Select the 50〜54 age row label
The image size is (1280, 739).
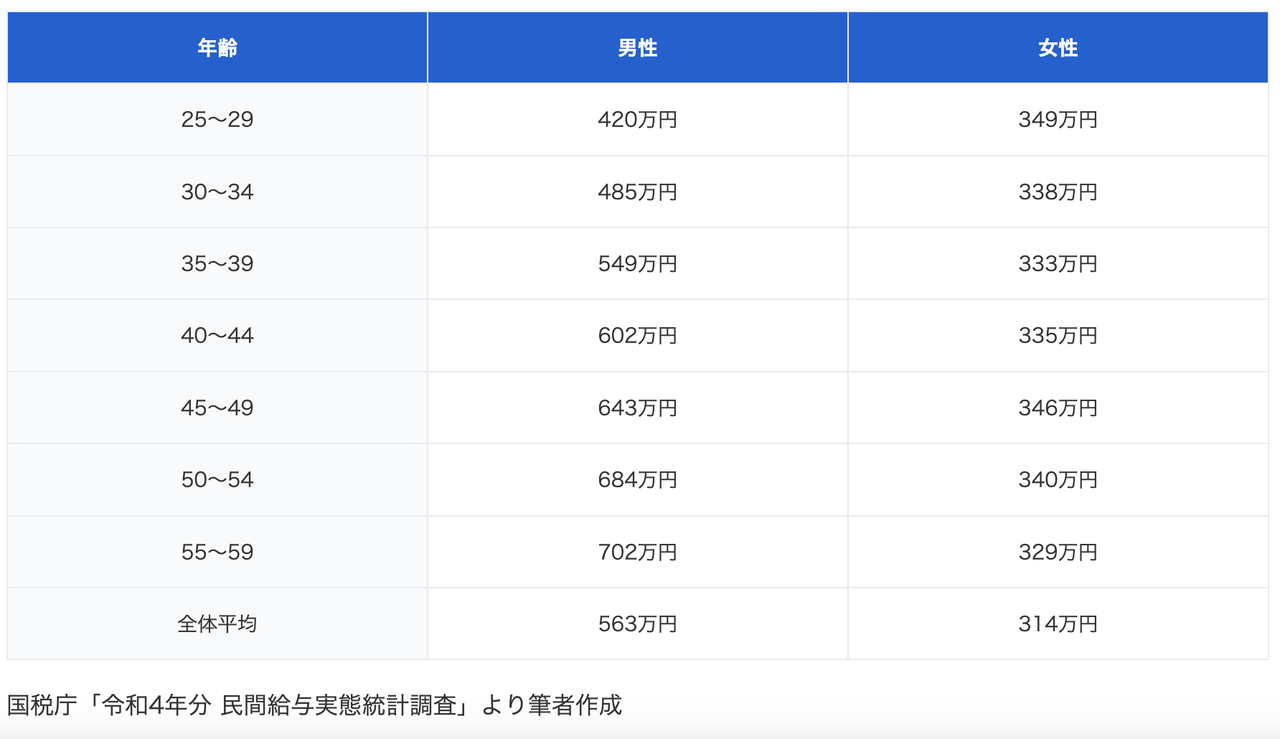[x=216, y=479]
